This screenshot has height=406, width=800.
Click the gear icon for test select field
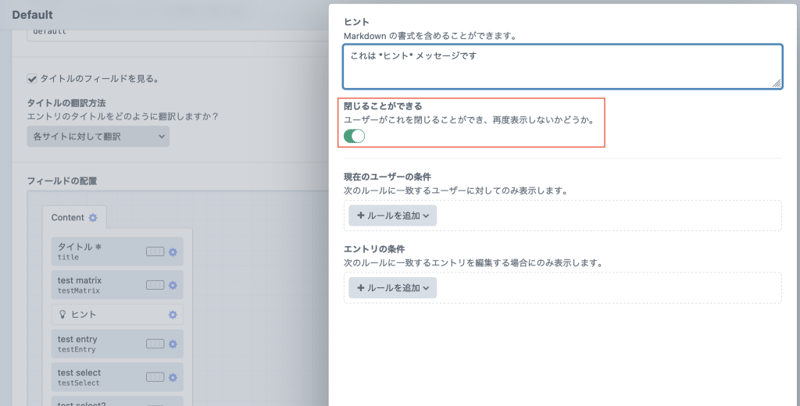(172, 377)
